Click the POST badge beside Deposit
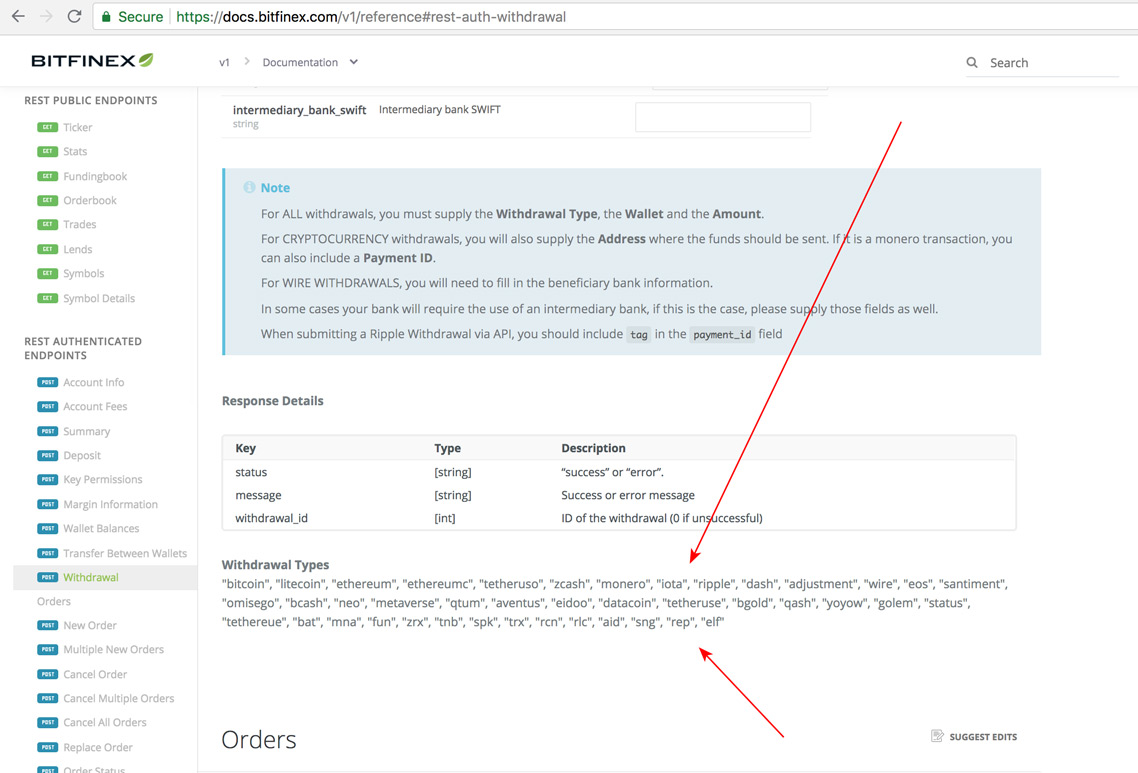This screenshot has width=1138, height=773. pyautogui.click(x=47, y=455)
